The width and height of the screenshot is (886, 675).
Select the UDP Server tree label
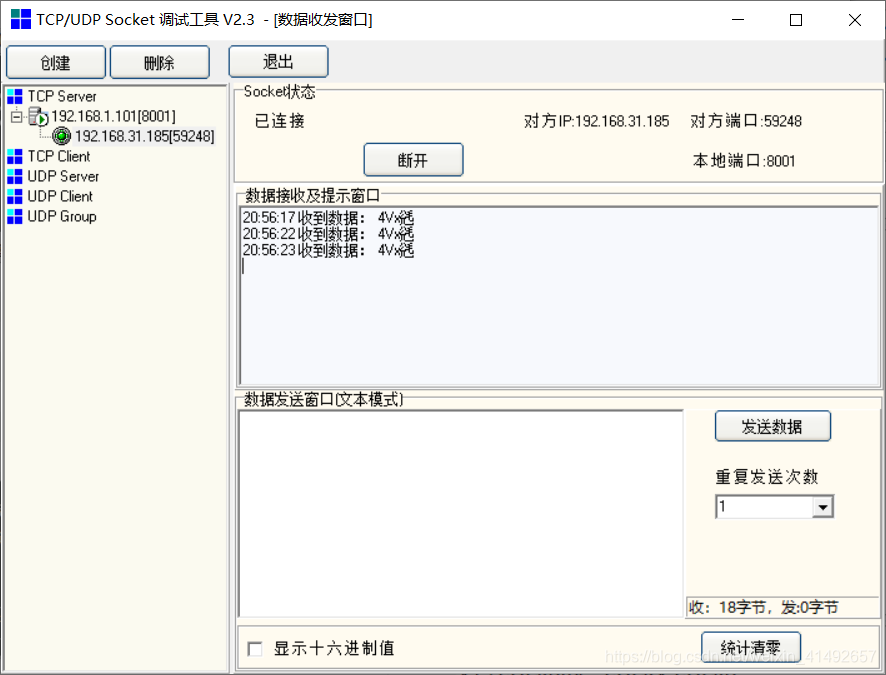(x=63, y=176)
